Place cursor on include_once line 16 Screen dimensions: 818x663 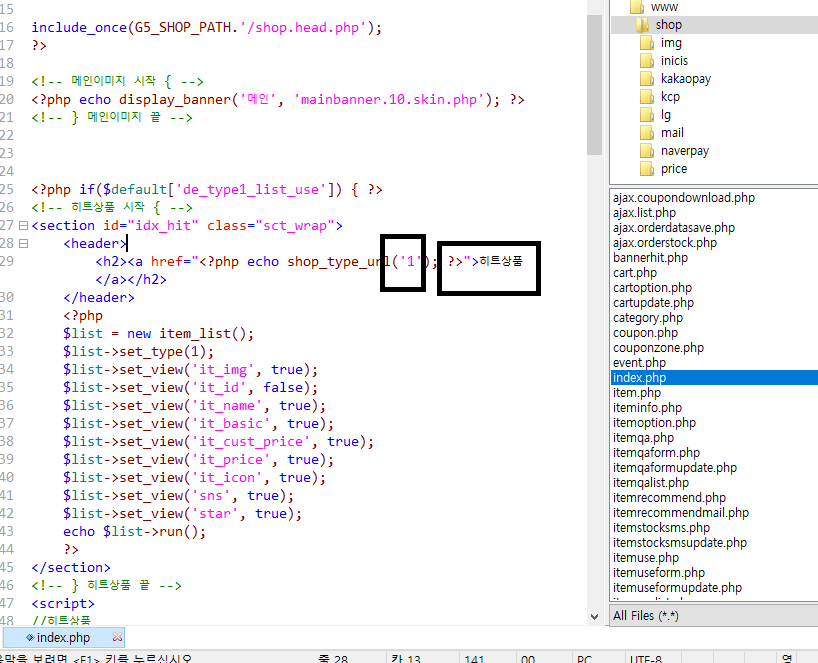[x=207, y=28]
